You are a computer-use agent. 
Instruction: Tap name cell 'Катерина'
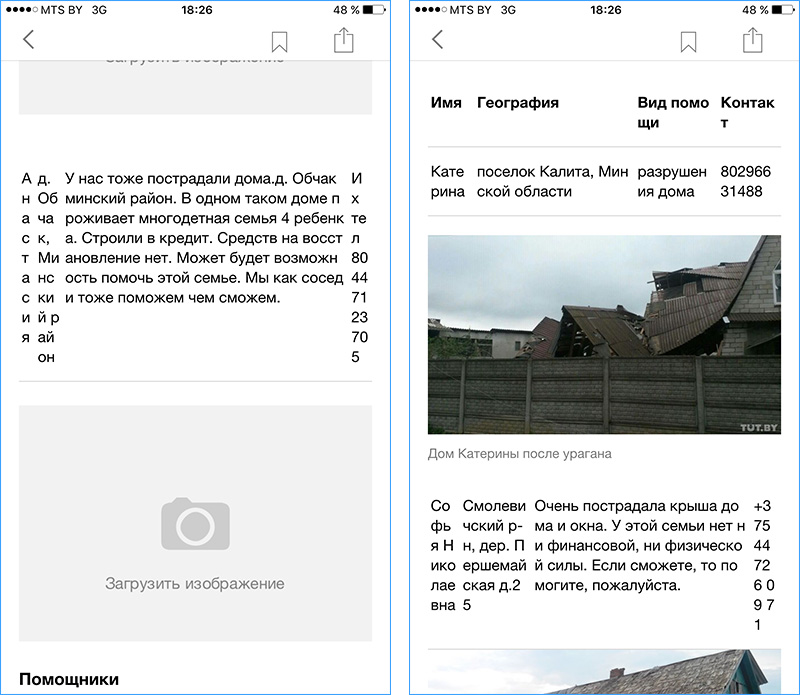click(x=447, y=181)
